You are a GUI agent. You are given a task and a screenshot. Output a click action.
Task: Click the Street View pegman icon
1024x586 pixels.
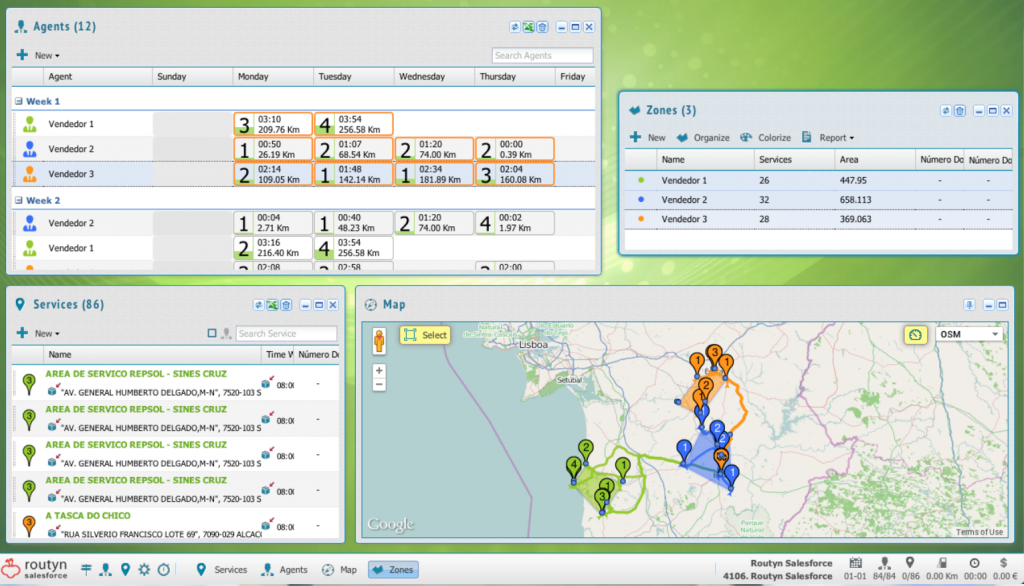click(x=380, y=339)
